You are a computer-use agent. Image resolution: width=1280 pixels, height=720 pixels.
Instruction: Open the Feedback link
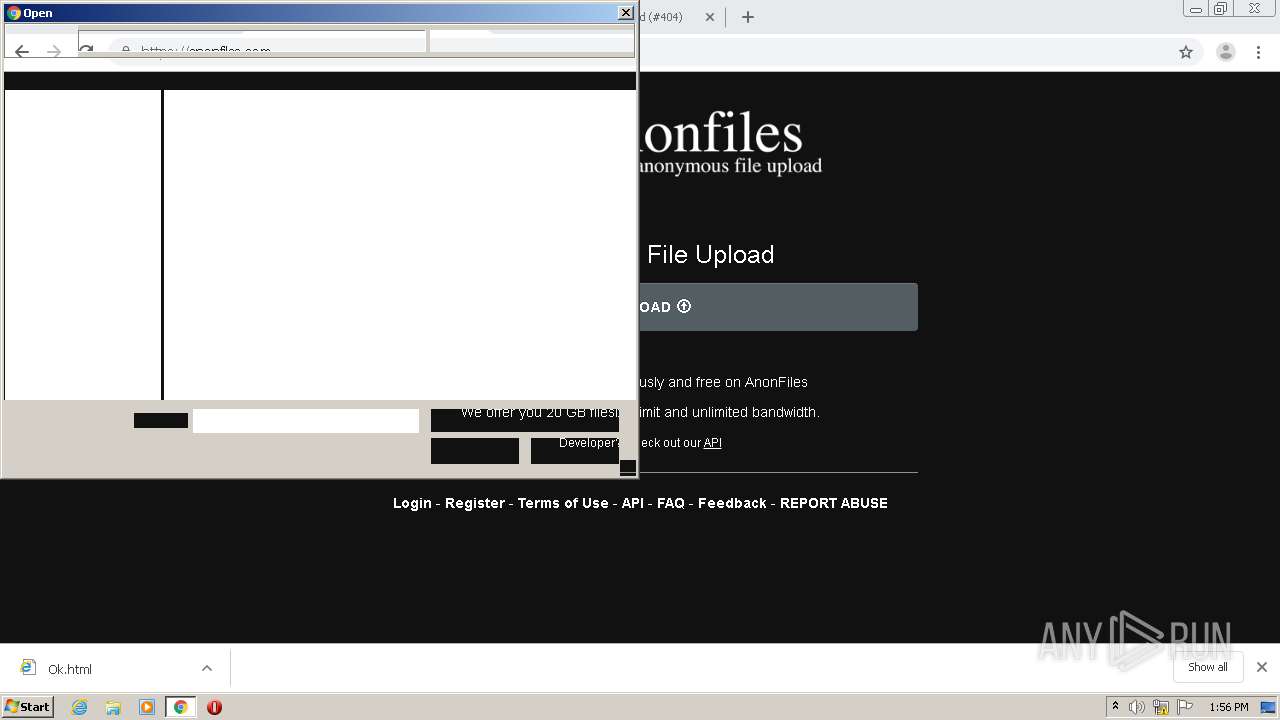(x=732, y=503)
